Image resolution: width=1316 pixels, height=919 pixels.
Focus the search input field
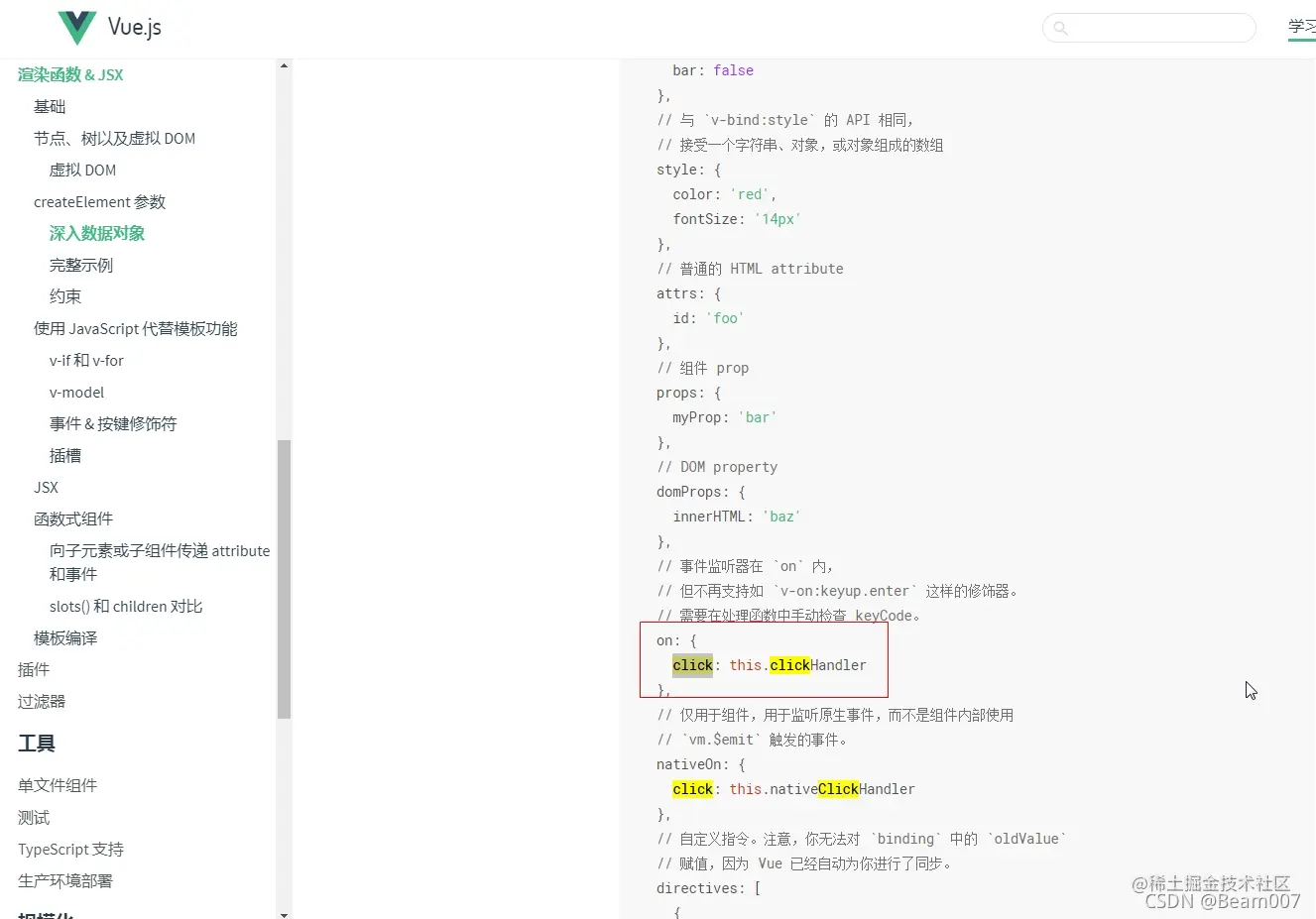(x=1149, y=28)
